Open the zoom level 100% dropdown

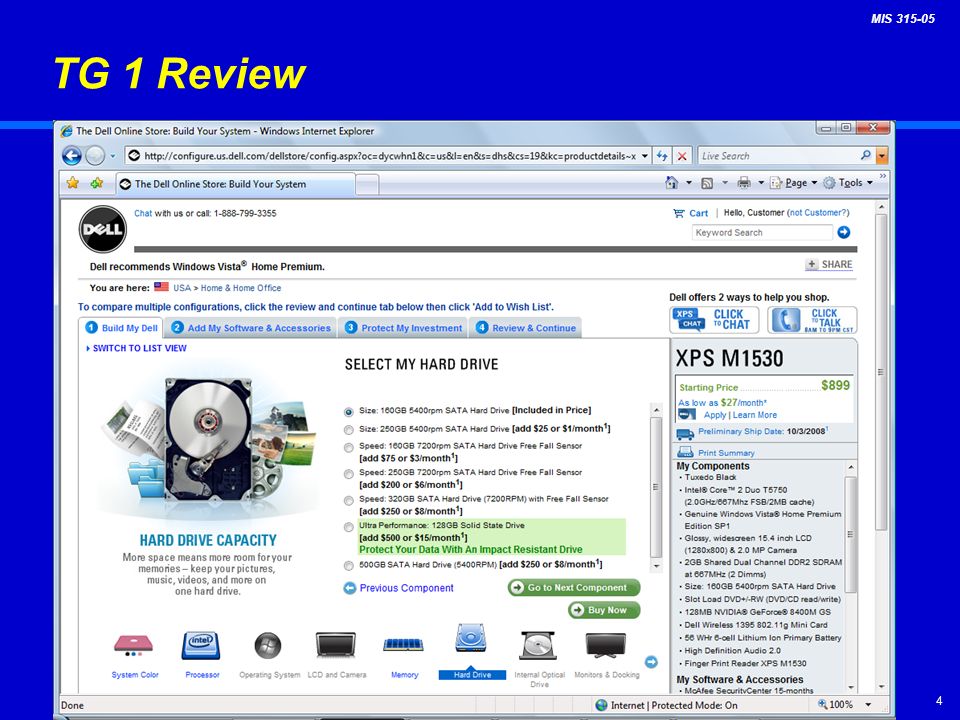[x=868, y=705]
